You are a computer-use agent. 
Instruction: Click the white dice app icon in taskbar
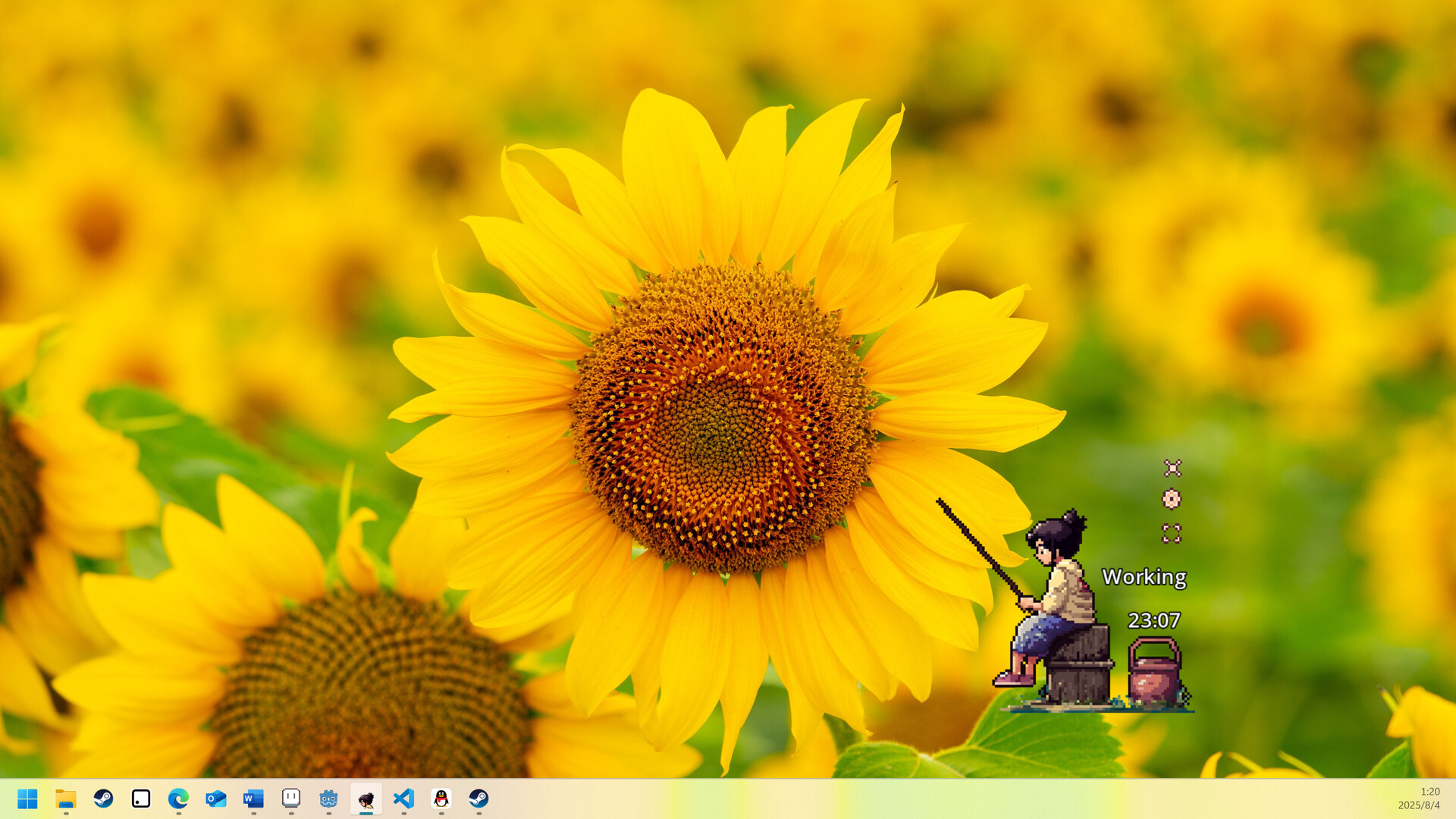[x=140, y=799]
